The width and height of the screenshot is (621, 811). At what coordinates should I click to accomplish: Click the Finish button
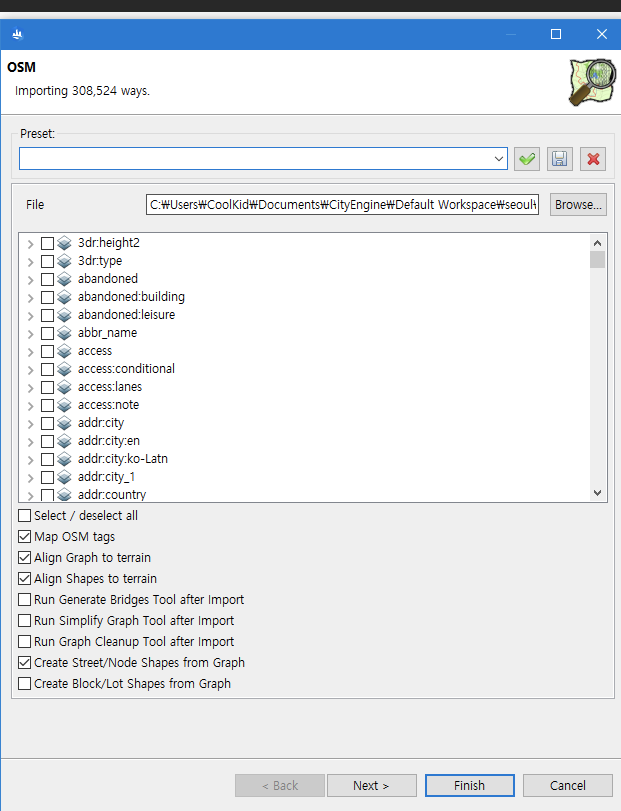[x=469, y=785]
